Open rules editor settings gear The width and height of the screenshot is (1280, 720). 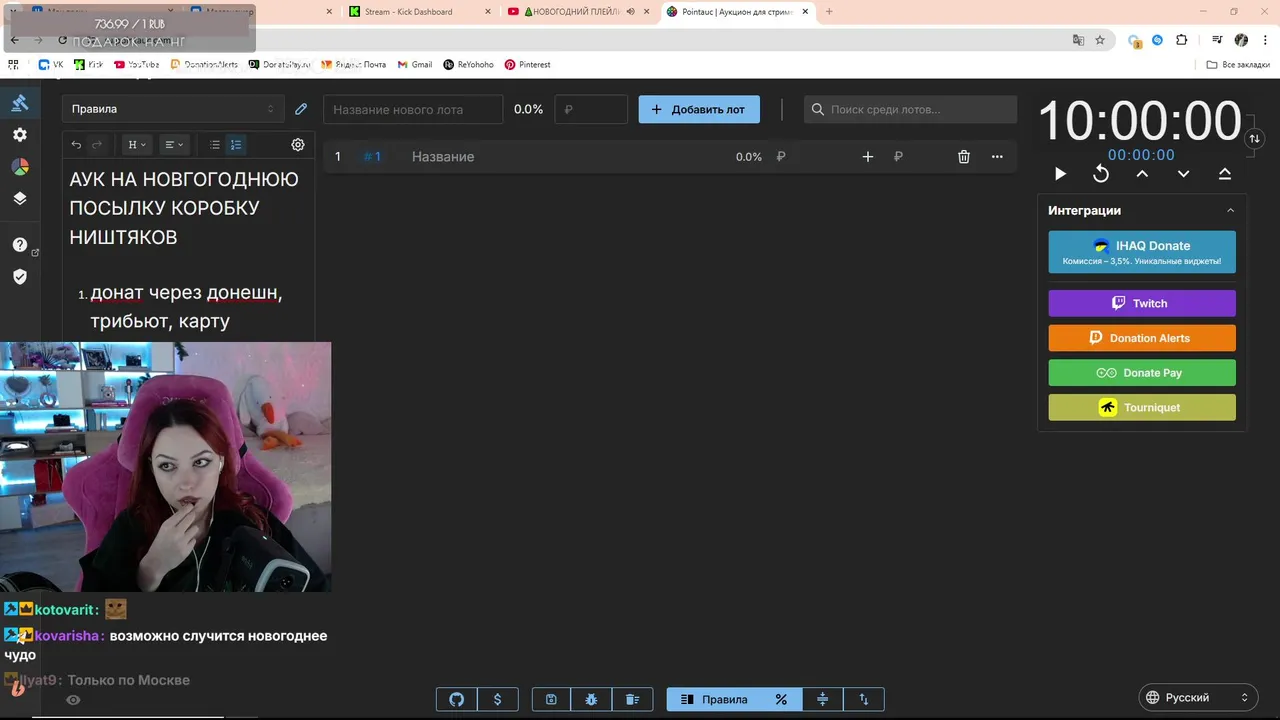pos(298,145)
